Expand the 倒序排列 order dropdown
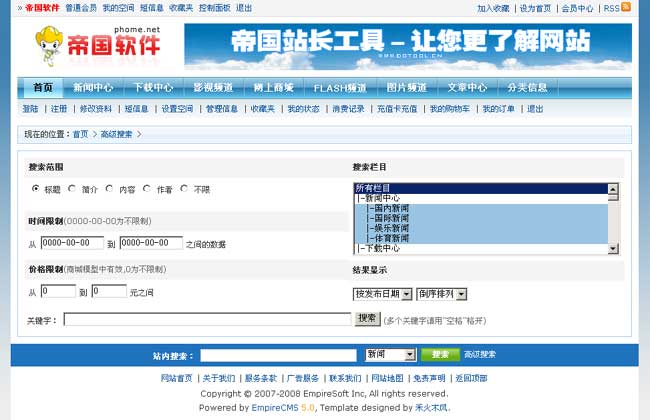The height and width of the screenshot is (420, 650). [441, 294]
